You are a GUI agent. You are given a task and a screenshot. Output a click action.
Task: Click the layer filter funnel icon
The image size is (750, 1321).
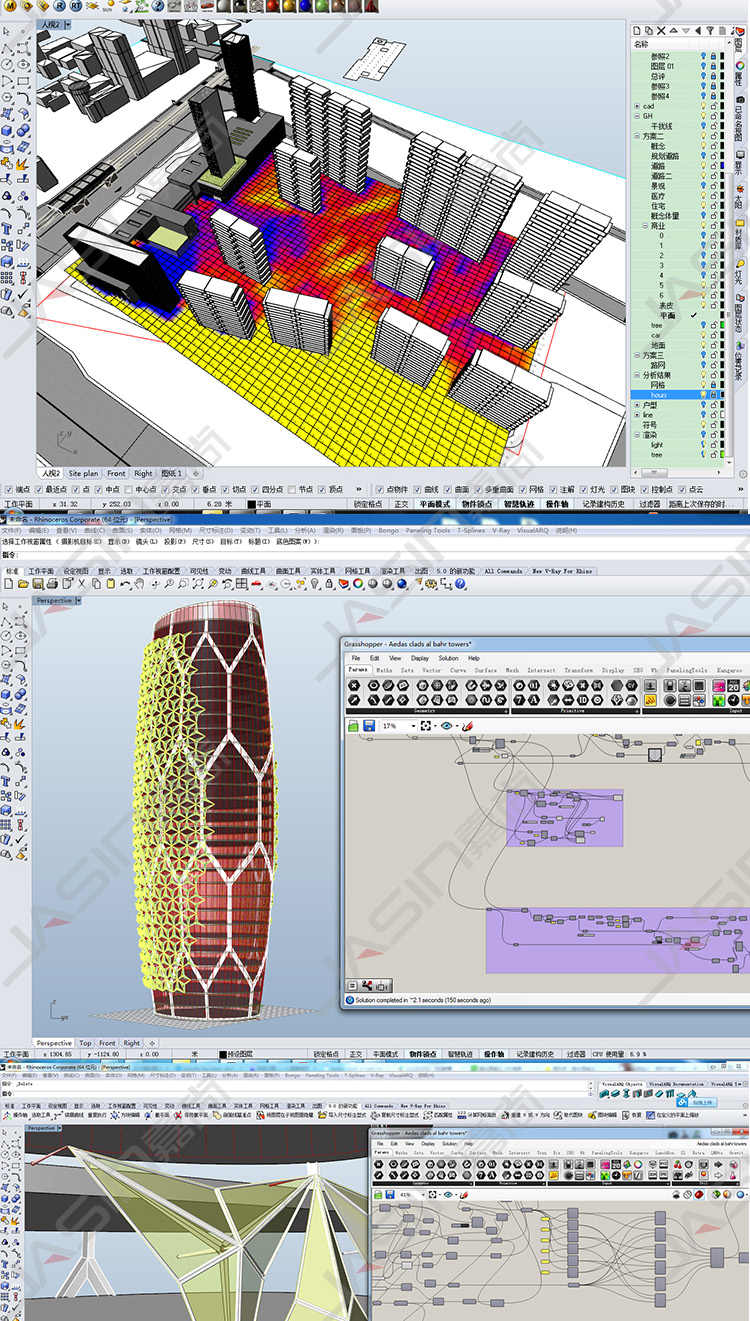pyautogui.click(x=710, y=30)
